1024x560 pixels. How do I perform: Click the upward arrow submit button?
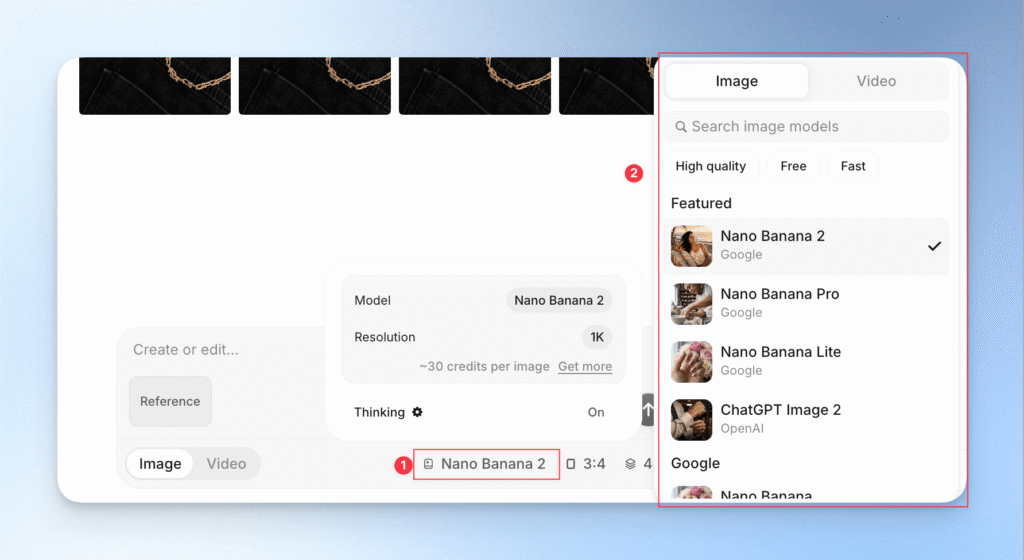click(x=648, y=410)
